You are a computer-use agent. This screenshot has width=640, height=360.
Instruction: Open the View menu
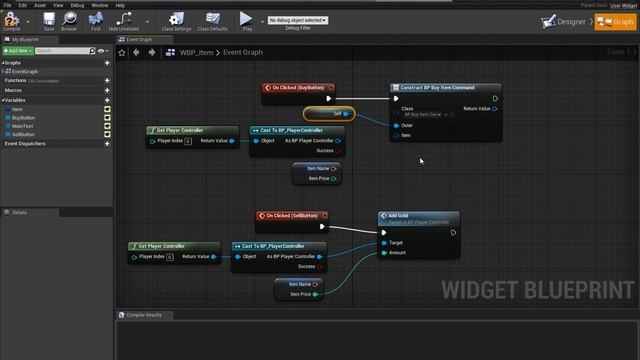point(58,5)
